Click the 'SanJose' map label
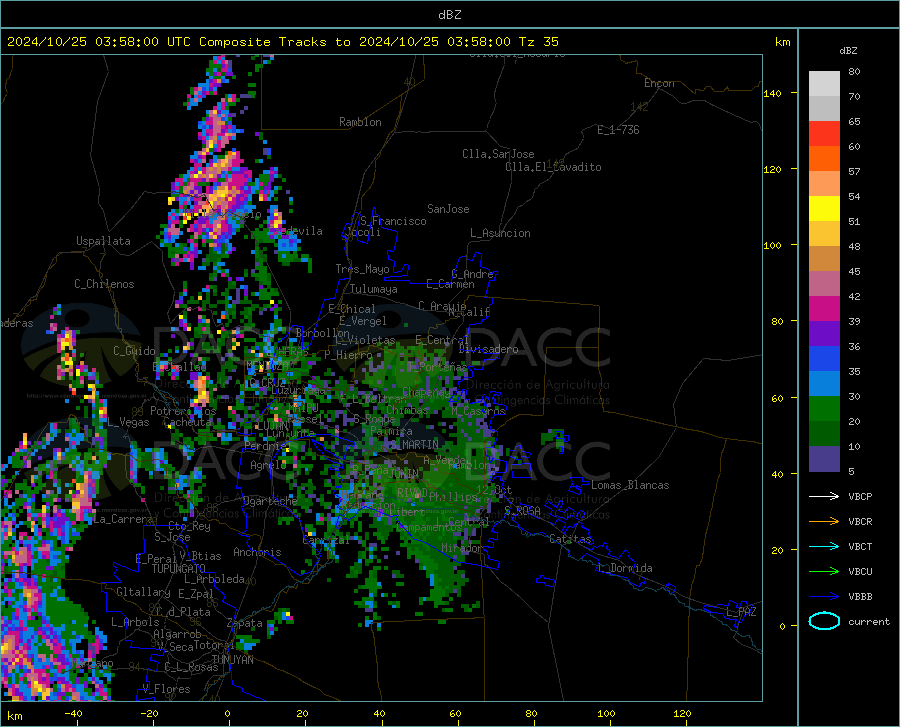 [x=448, y=209]
